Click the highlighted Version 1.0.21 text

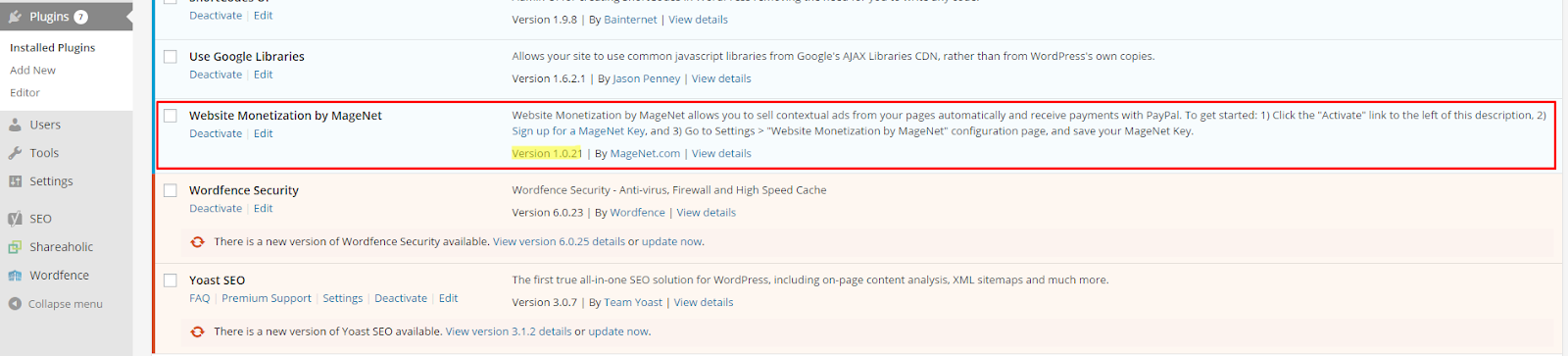(547, 153)
